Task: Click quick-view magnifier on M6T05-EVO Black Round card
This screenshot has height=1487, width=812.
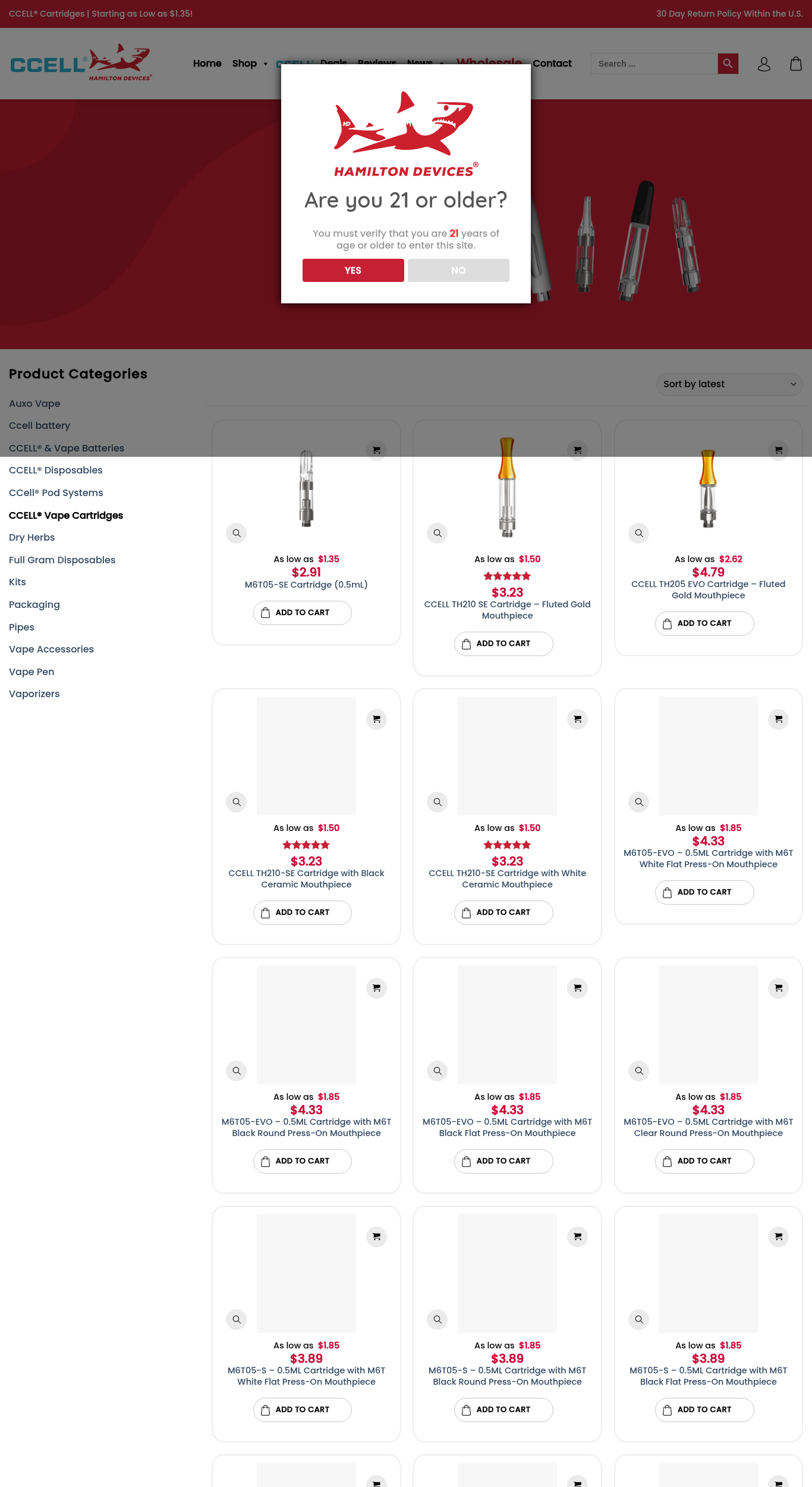Action: click(x=237, y=1071)
